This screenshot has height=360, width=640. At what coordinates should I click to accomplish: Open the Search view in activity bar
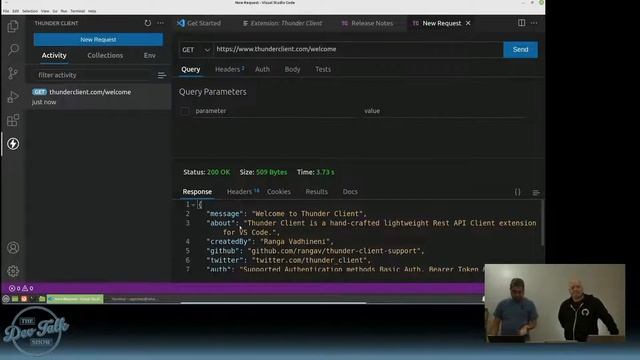click(13, 50)
